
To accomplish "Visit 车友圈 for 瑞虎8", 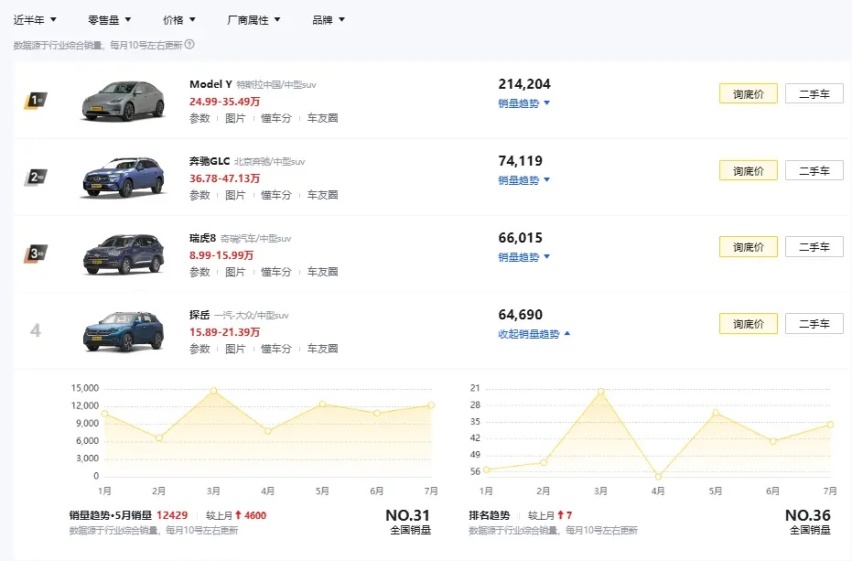I will point(322,271).
